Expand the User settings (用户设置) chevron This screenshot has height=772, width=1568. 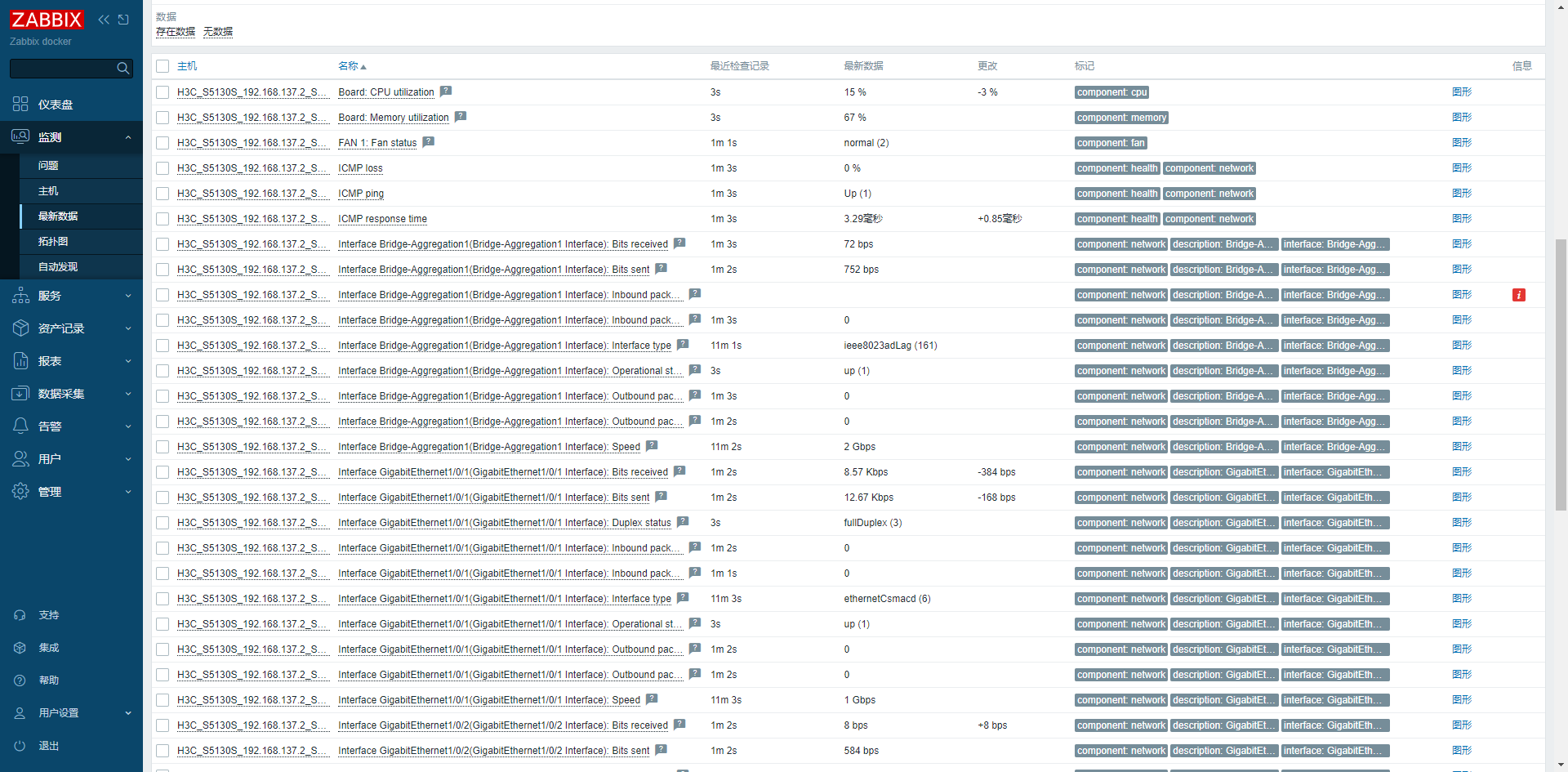128,713
